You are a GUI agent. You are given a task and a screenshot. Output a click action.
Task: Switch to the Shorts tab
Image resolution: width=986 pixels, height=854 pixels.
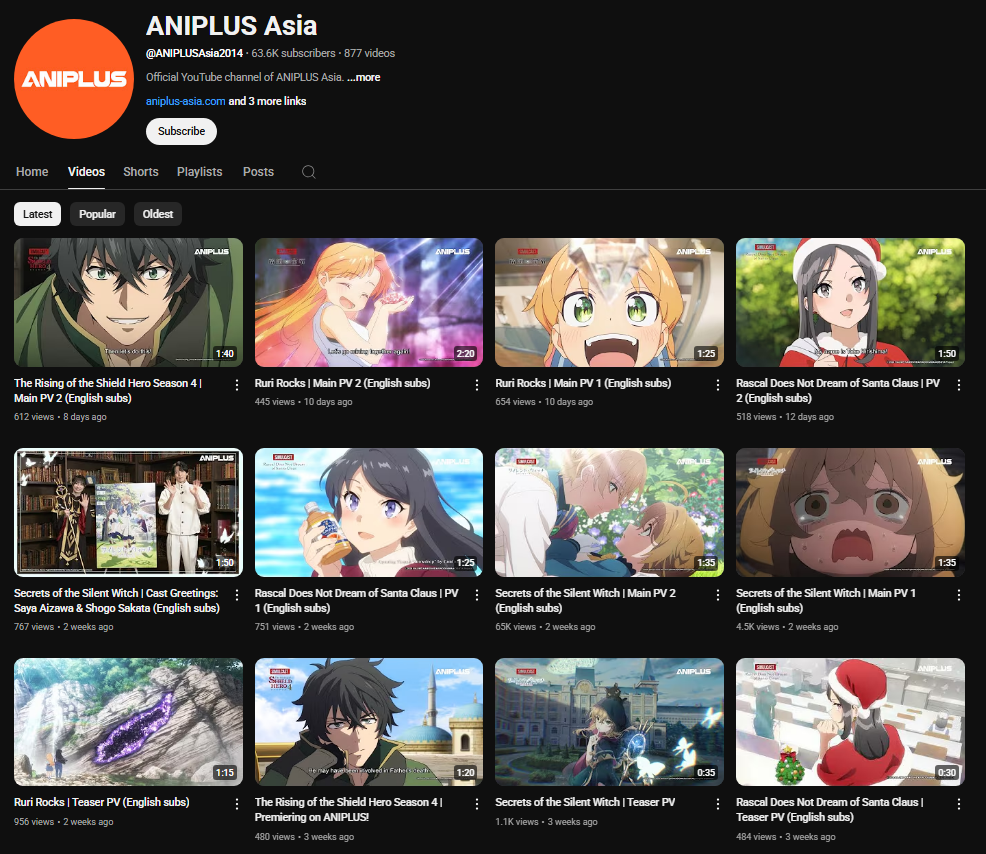pos(141,172)
